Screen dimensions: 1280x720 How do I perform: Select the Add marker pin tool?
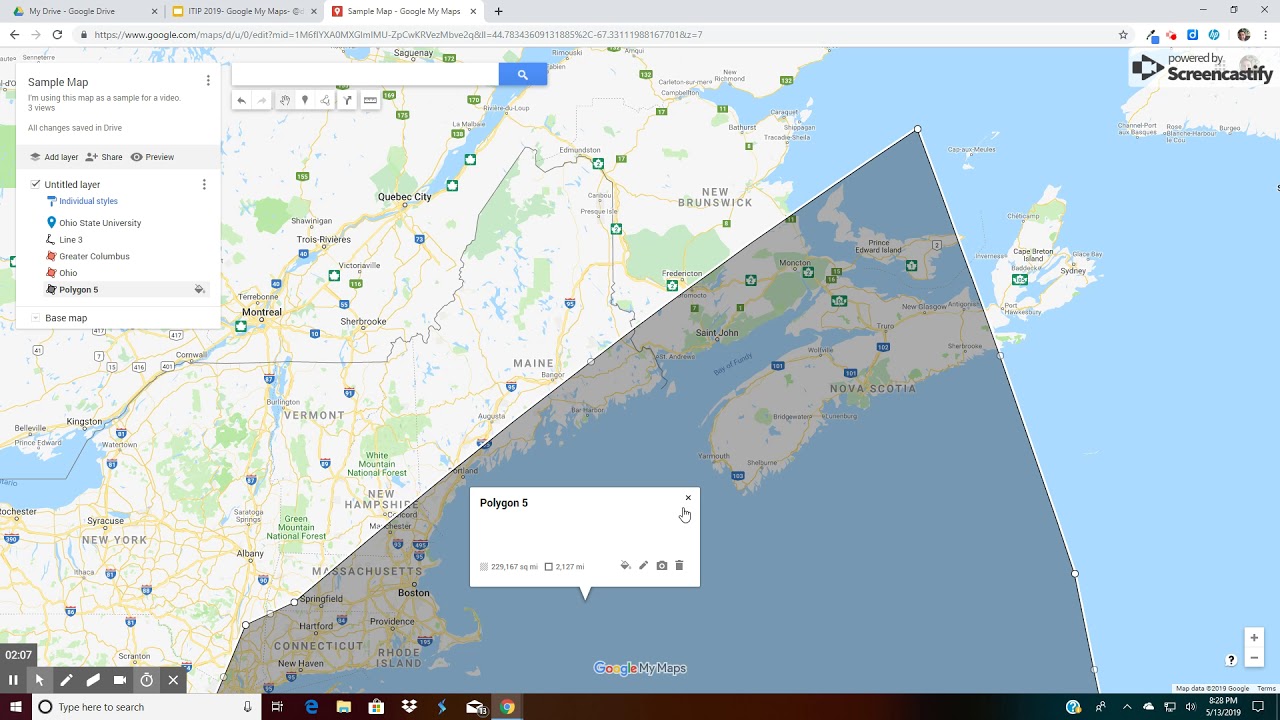pyautogui.click(x=305, y=100)
